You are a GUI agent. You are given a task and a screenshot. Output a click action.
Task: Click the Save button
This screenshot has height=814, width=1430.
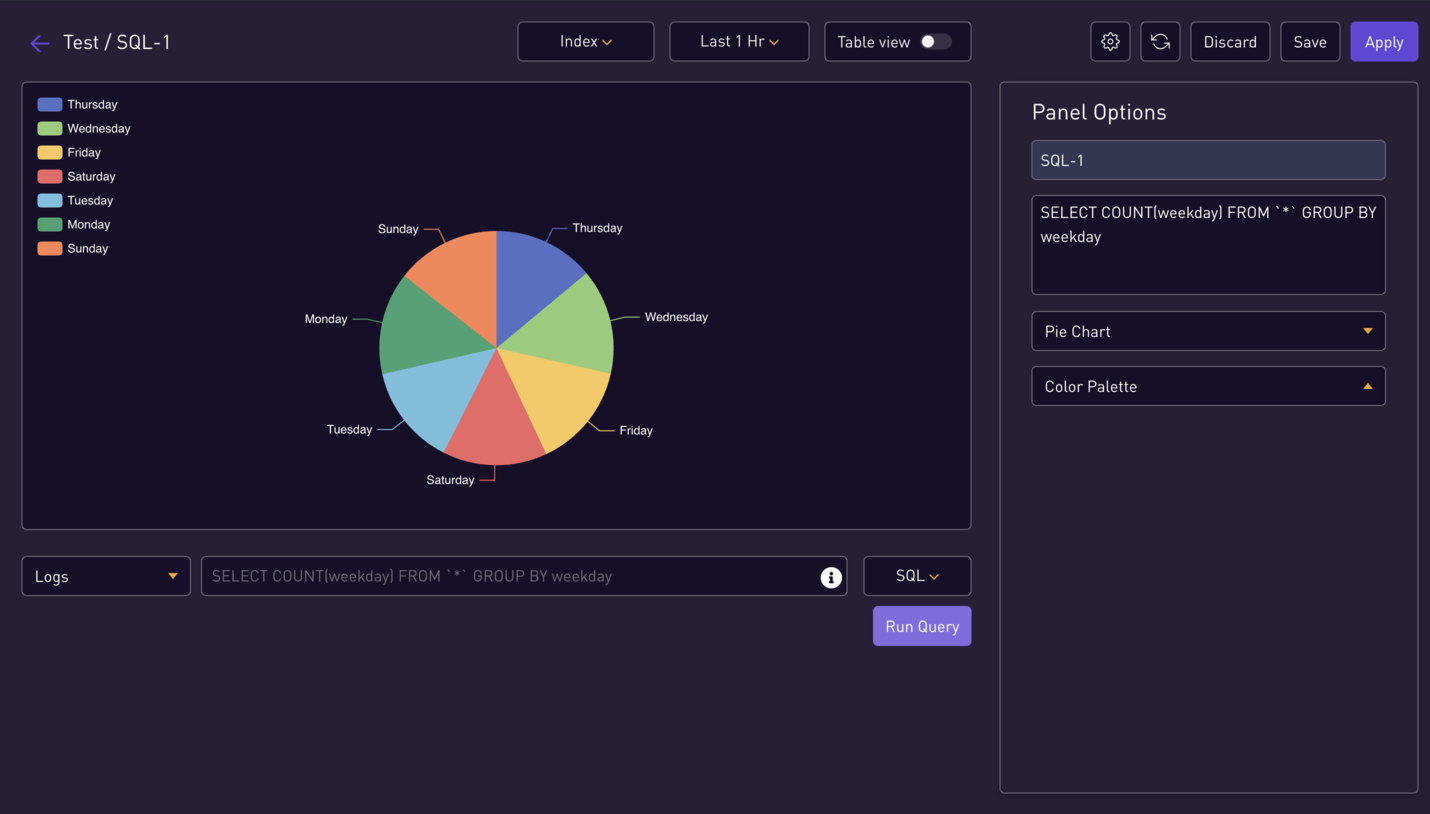[x=1310, y=42]
